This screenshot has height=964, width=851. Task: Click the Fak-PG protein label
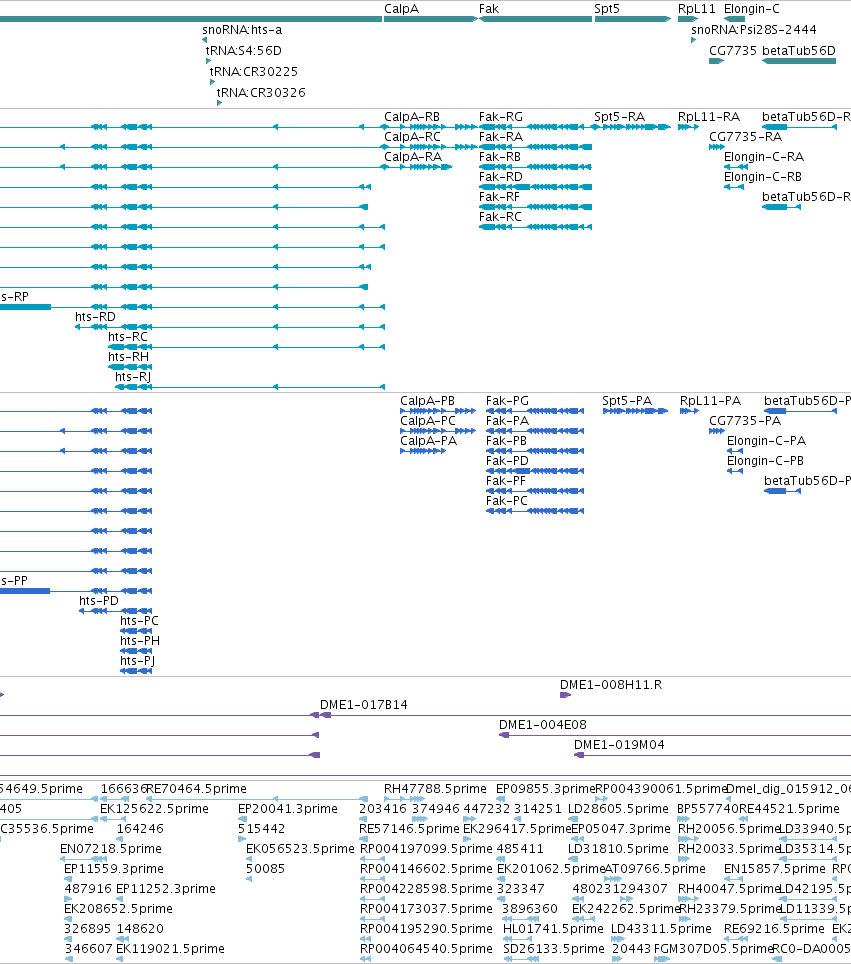tap(507, 401)
